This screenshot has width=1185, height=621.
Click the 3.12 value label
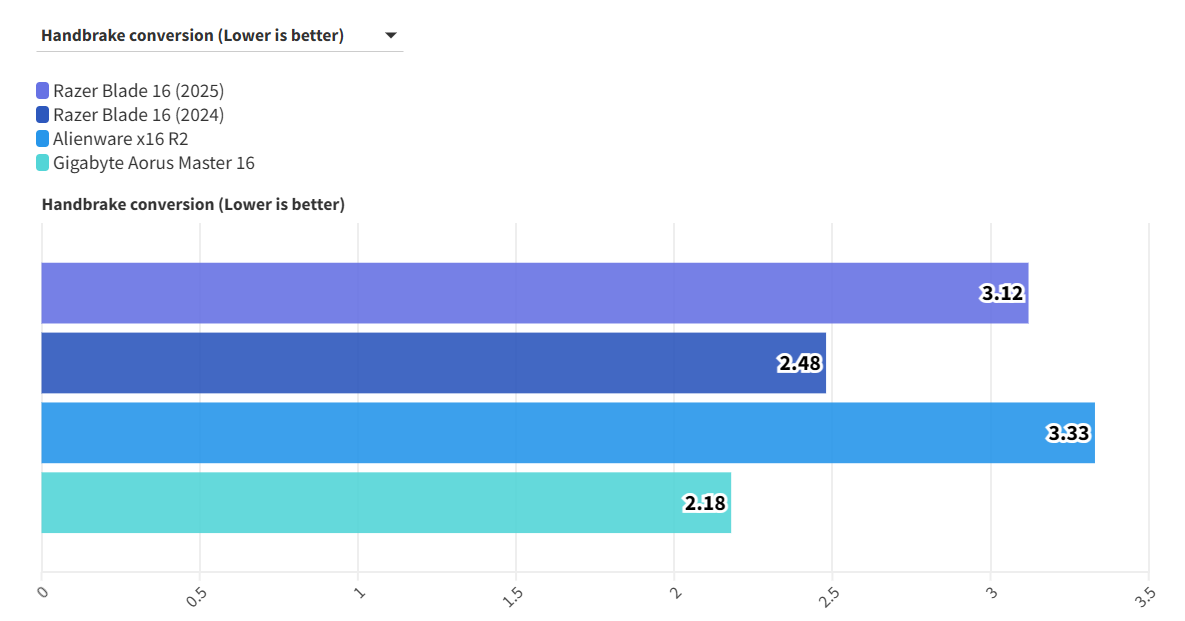(1002, 294)
